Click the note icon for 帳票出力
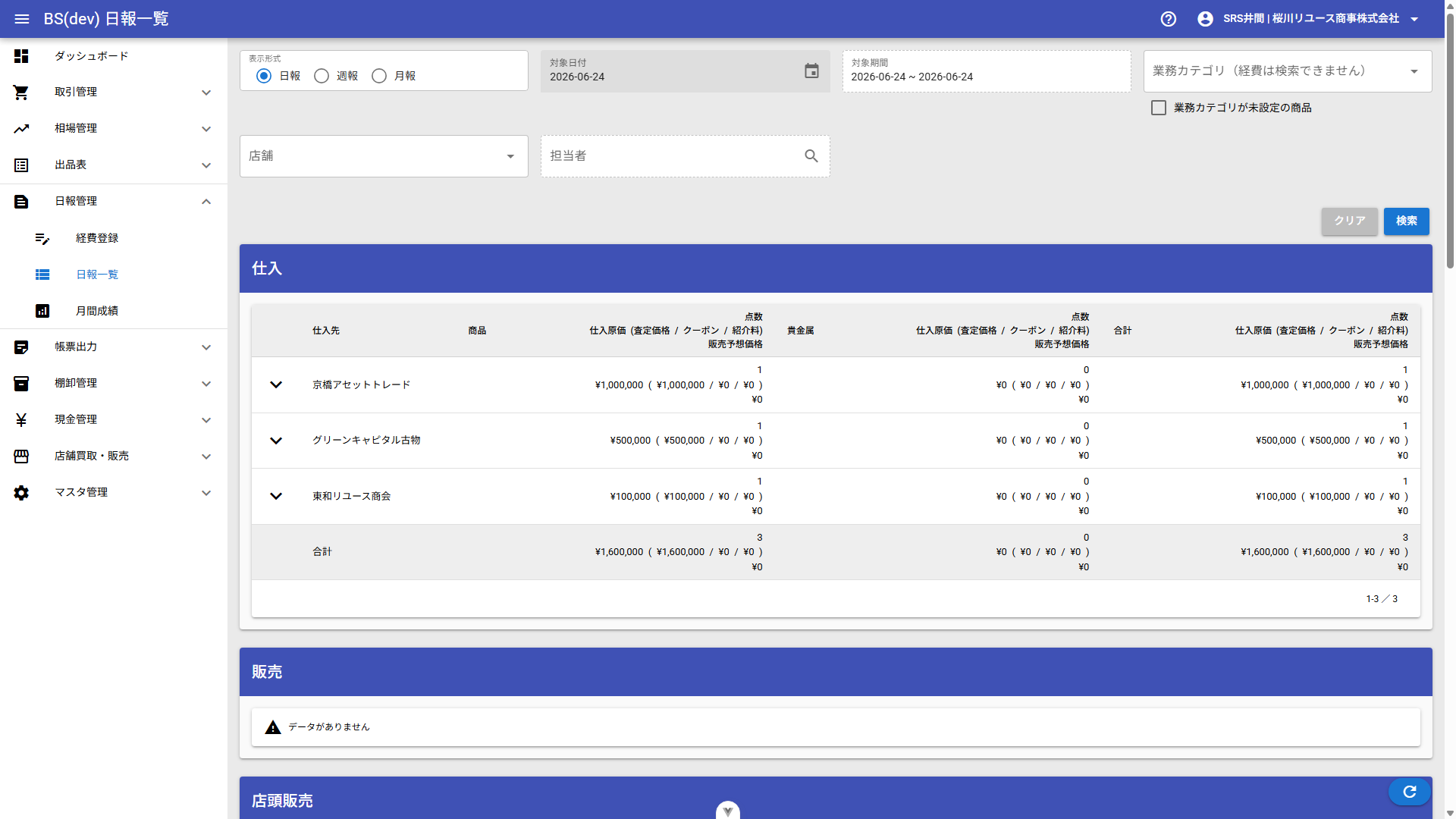The width and height of the screenshot is (1456, 819). tap(21, 347)
